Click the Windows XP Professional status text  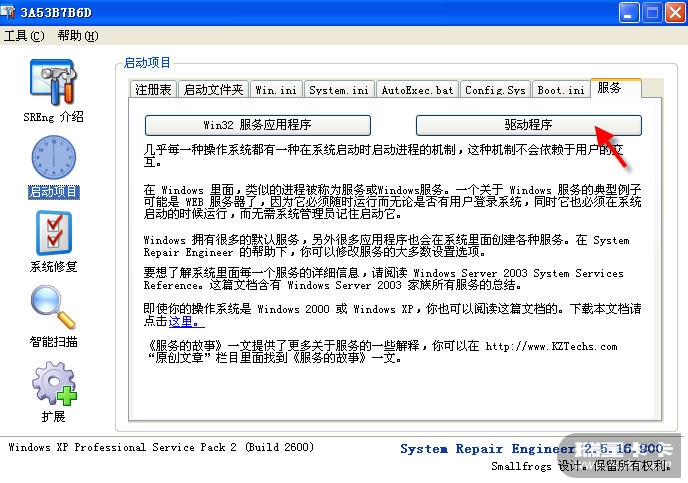pos(161,447)
